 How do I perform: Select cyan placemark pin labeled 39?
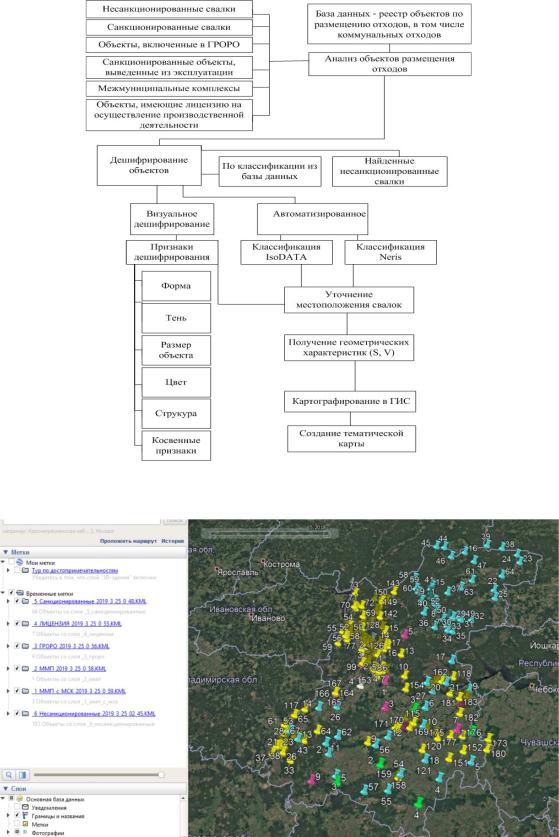point(487,543)
